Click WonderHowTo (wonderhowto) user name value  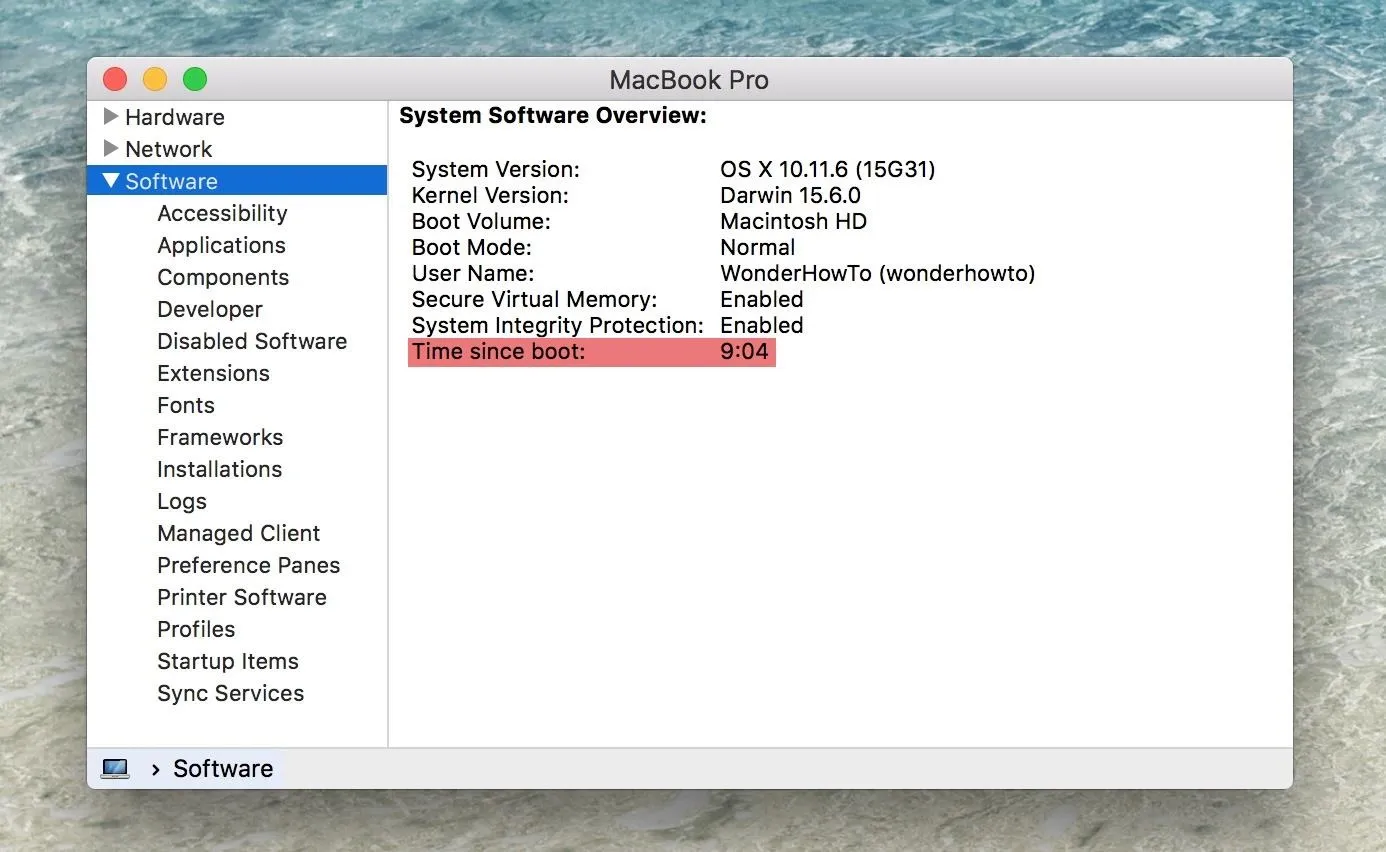pyautogui.click(x=878, y=273)
